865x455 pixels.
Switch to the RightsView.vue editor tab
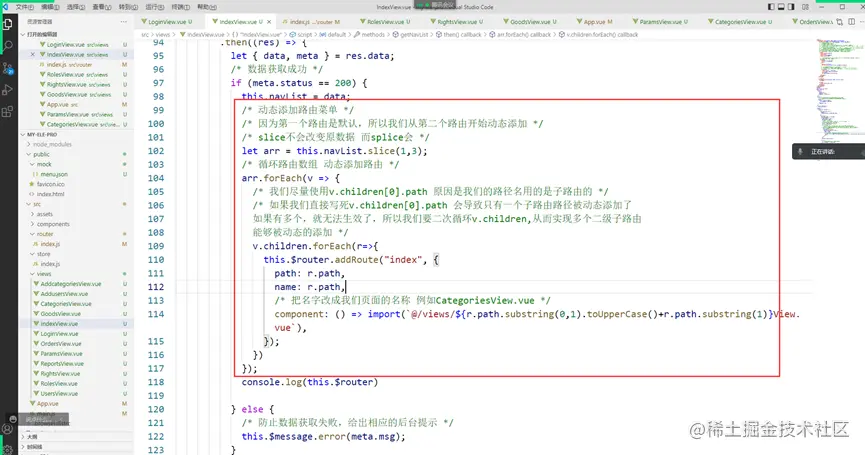[460, 22]
